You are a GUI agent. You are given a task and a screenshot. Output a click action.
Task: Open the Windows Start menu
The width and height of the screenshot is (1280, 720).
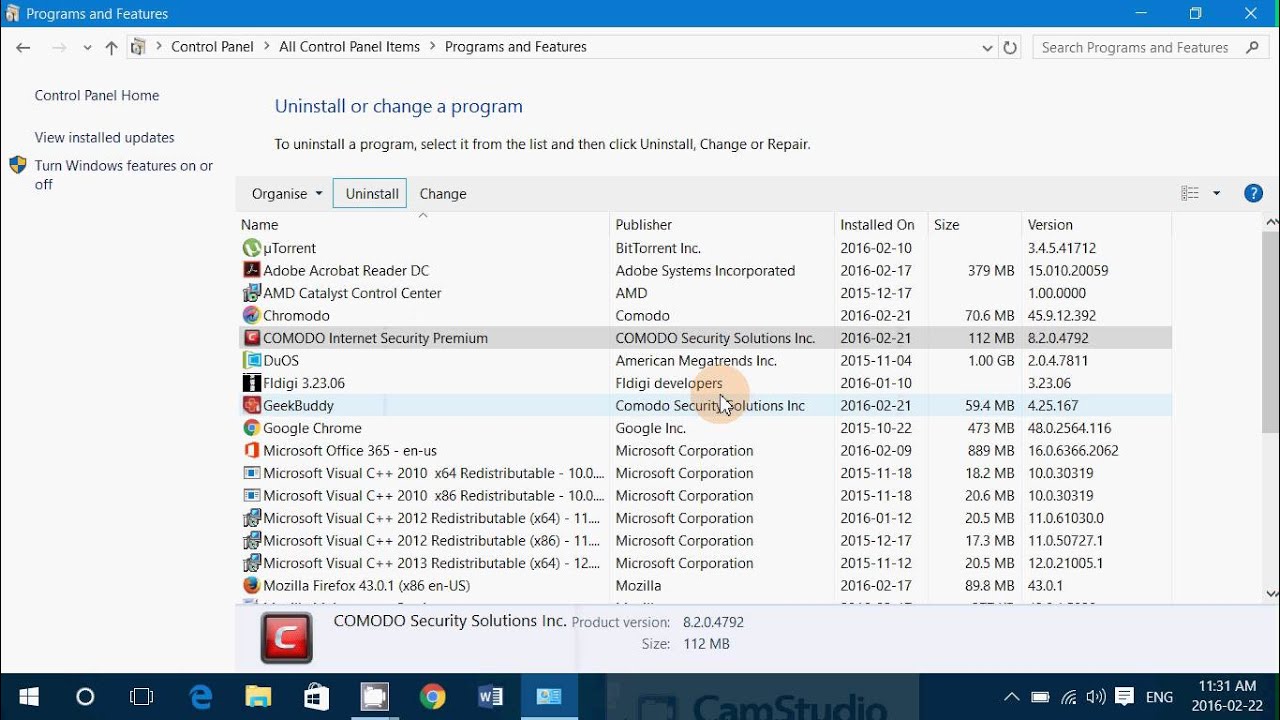[x=28, y=697]
